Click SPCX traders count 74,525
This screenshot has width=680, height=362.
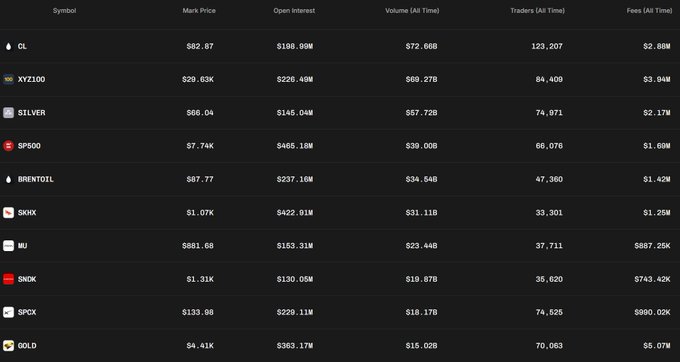549,312
